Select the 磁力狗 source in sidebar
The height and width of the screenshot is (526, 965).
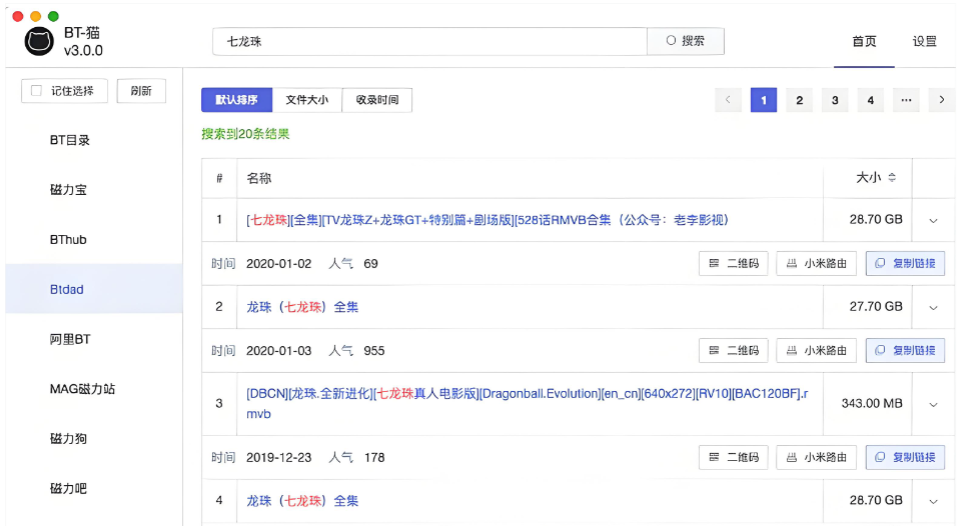pyautogui.click(x=69, y=439)
